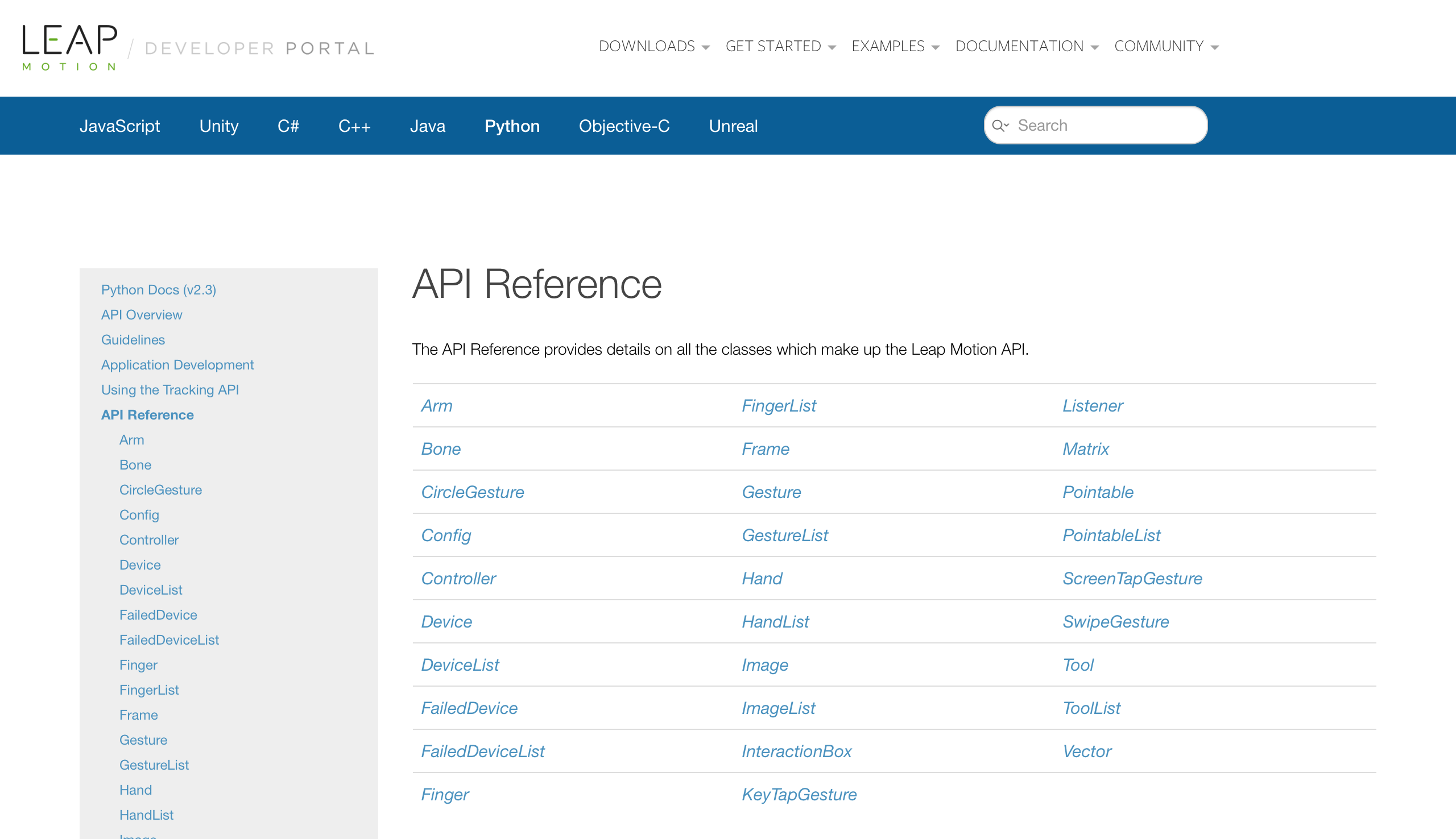The width and height of the screenshot is (1456, 839).
Task: Open the Vector class page
Action: pyautogui.click(x=1086, y=751)
